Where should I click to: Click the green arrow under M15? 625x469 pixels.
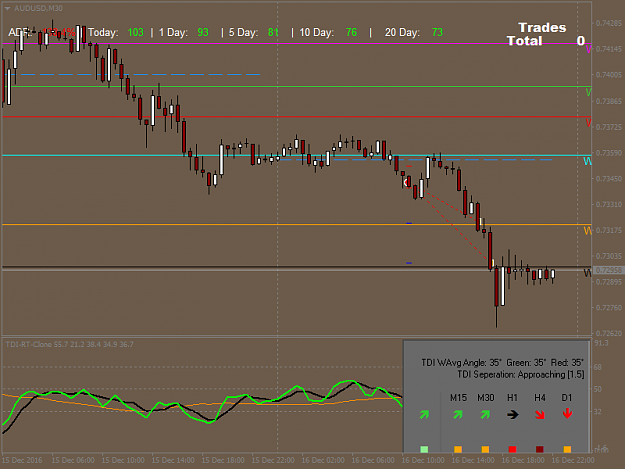pyautogui.click(x=458, y=415)
